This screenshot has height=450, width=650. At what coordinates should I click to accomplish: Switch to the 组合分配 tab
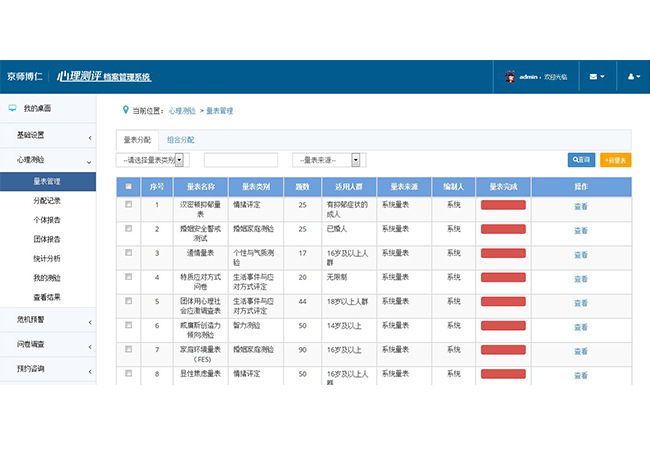click(x=180, y=140)
